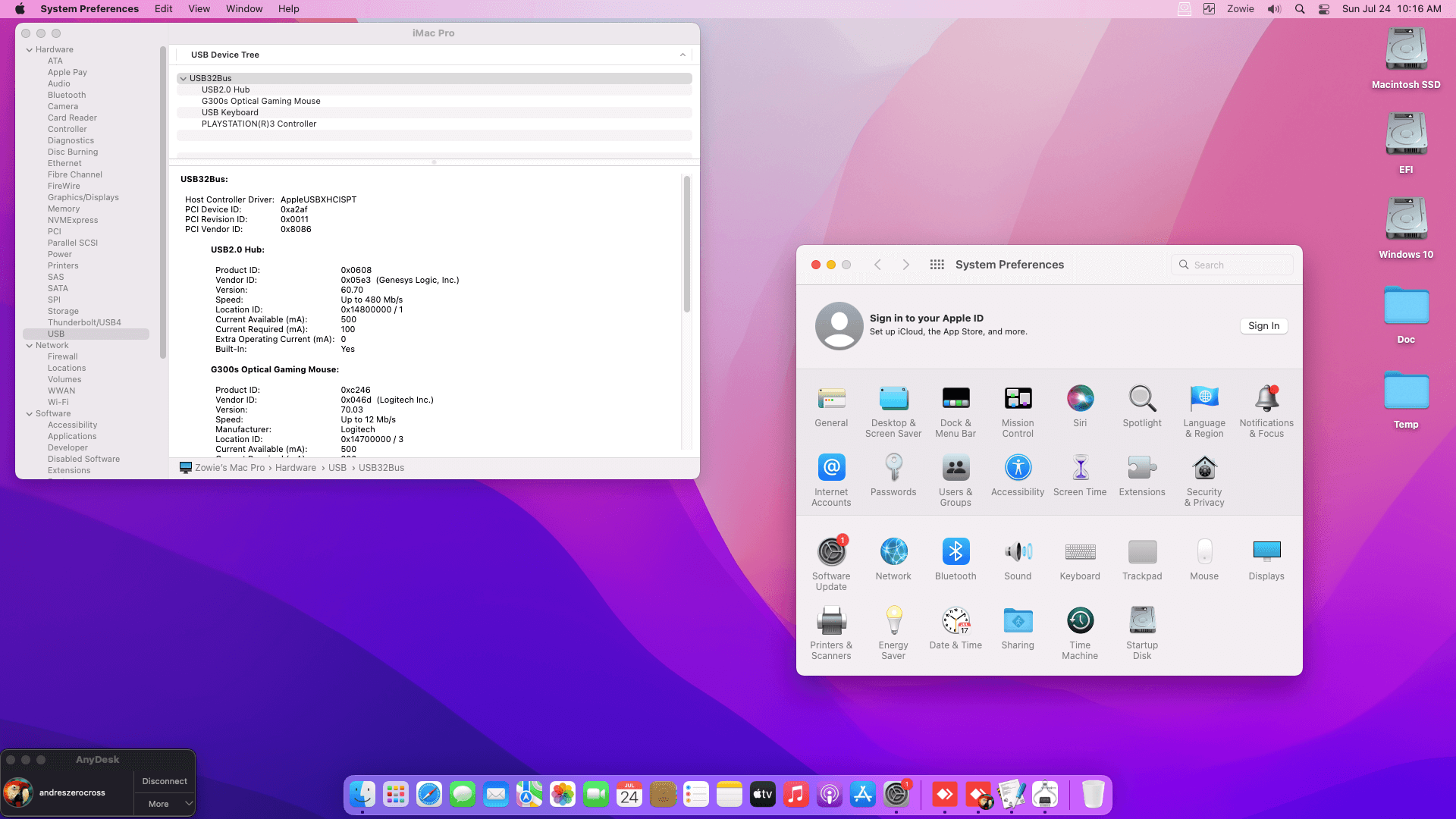This screenshot has width=1456, height=819.
Task: Open the Edit menu
Action: [x=163, y=9]
